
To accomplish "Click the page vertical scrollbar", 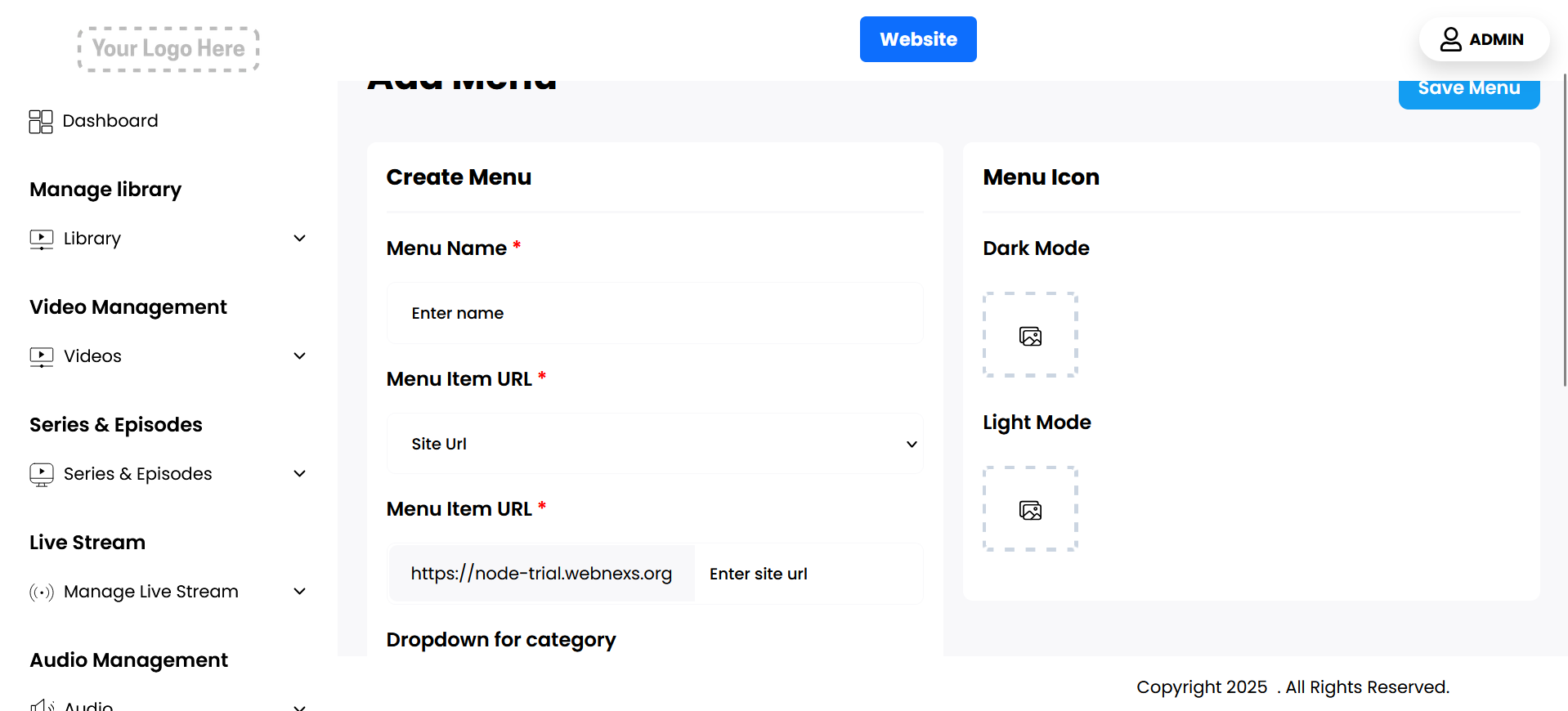I will [x=1565, y=229].
